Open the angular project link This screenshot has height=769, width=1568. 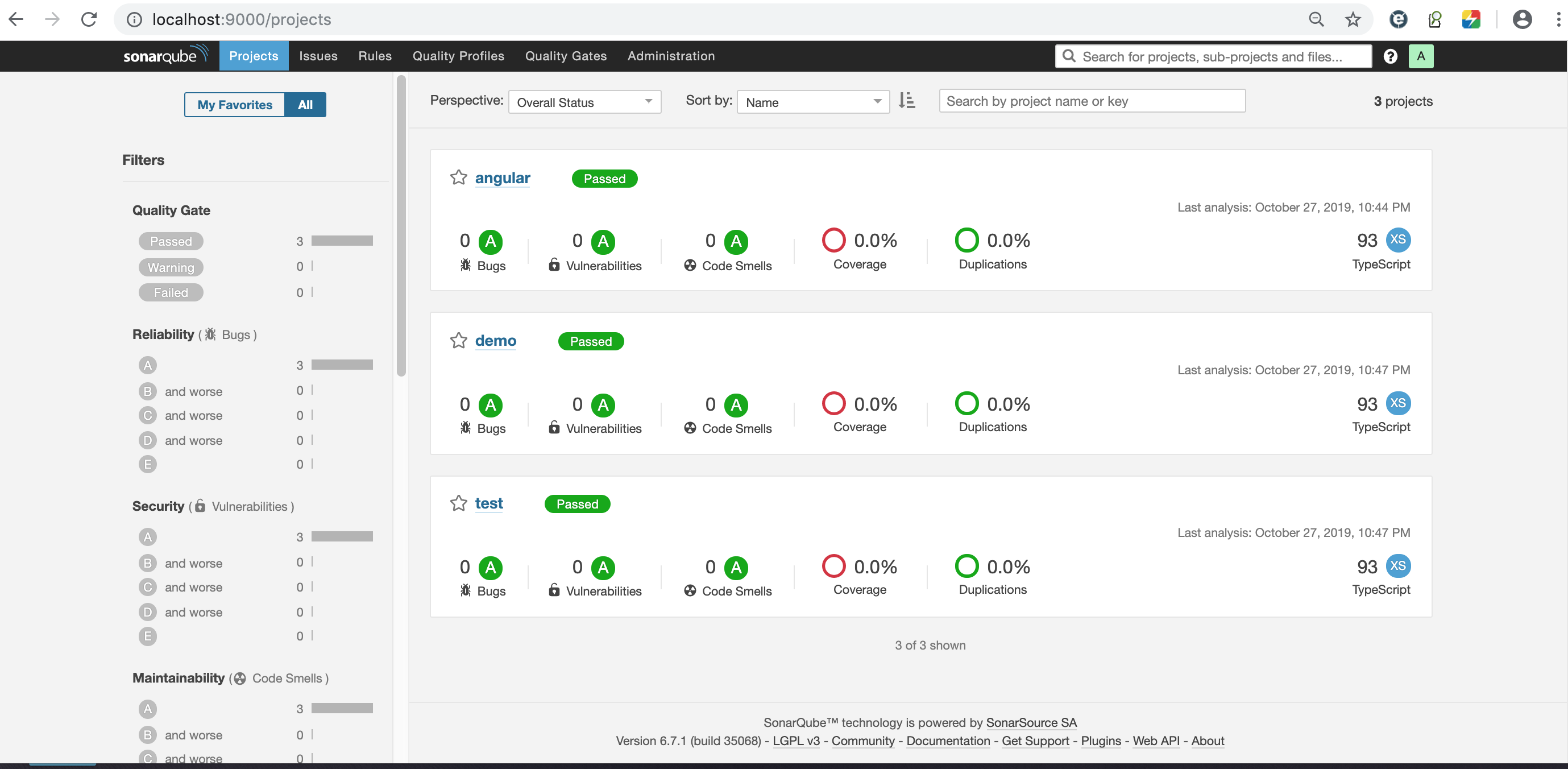click(503, 178)
